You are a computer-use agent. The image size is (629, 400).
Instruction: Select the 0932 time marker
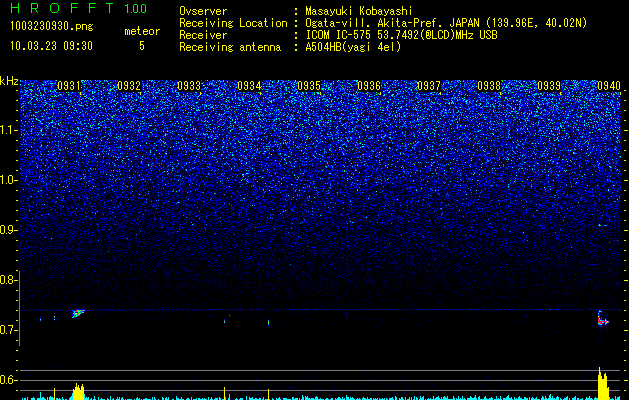point(129,86)
